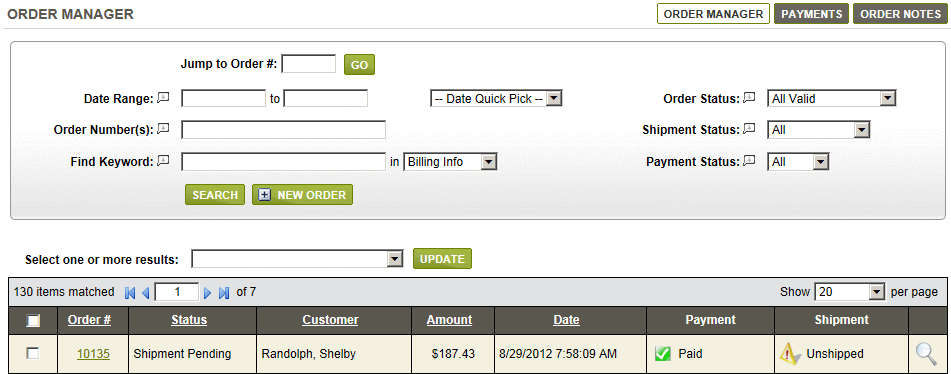Click the Find Keyword help tooltip icon
The width and height of the screenshot is (951, 374).
pyautogui.click(x=163, y=161)
